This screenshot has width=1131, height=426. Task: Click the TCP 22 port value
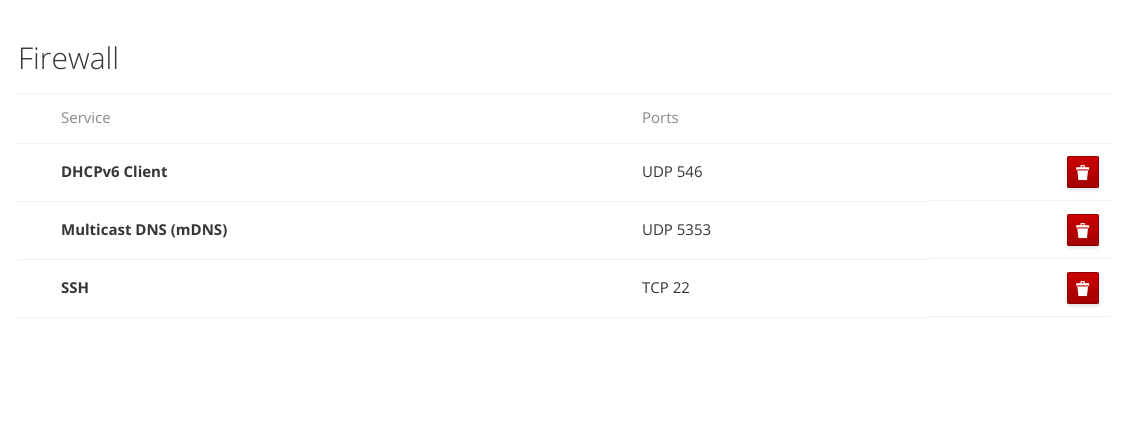pos(666,288)
